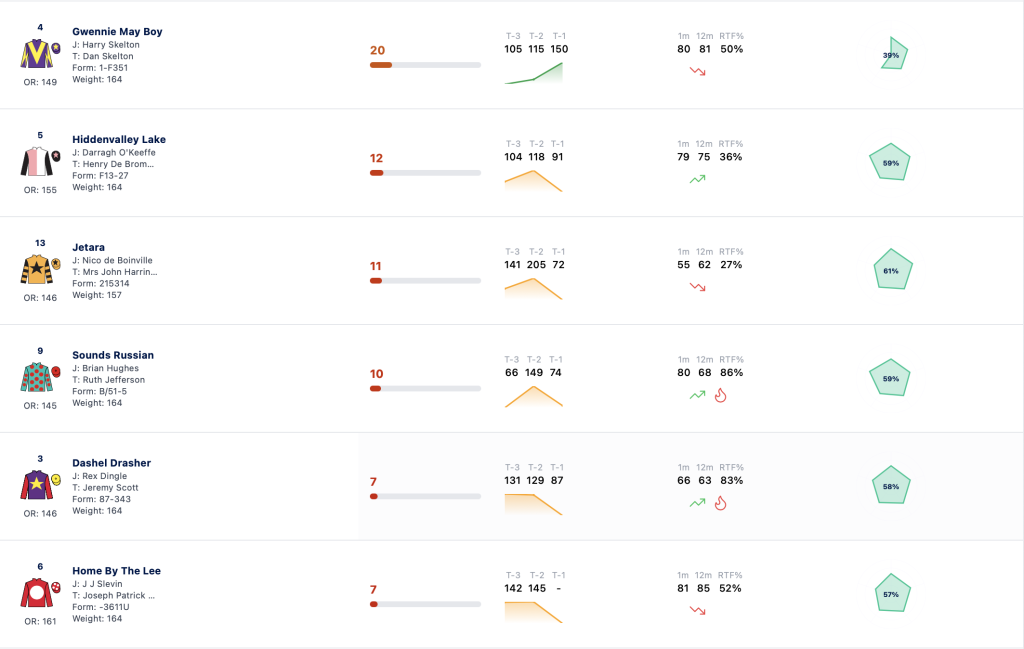Click the 39% radar chart for Gwennie May Boy
The width and height of the screenshot is (1024, 649).
click(894, 54)
